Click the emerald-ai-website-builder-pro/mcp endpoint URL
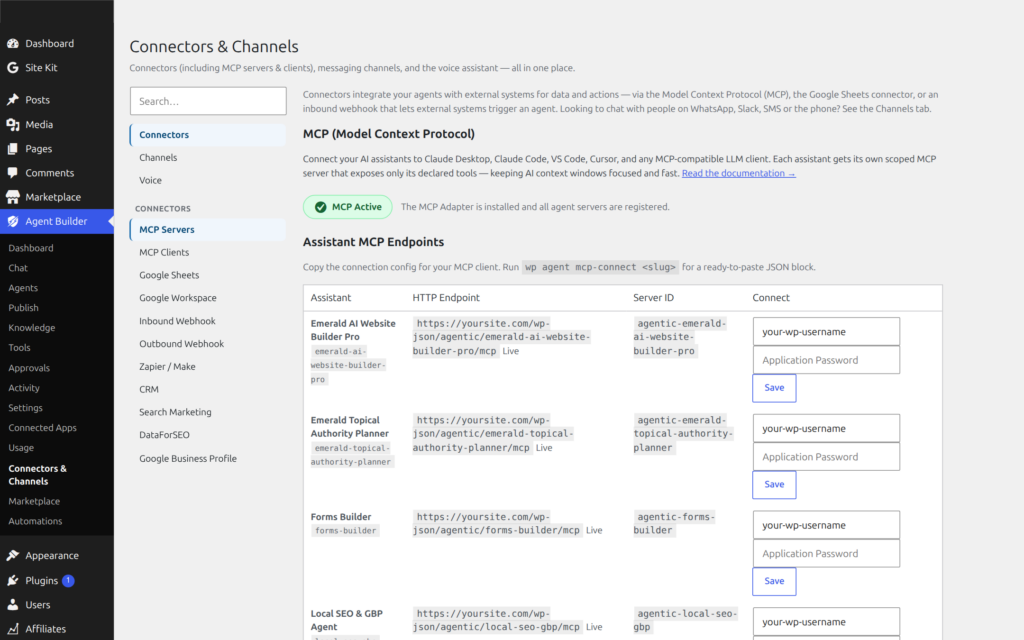Viewport: 1024px width, 640px height. pos(501,337)
